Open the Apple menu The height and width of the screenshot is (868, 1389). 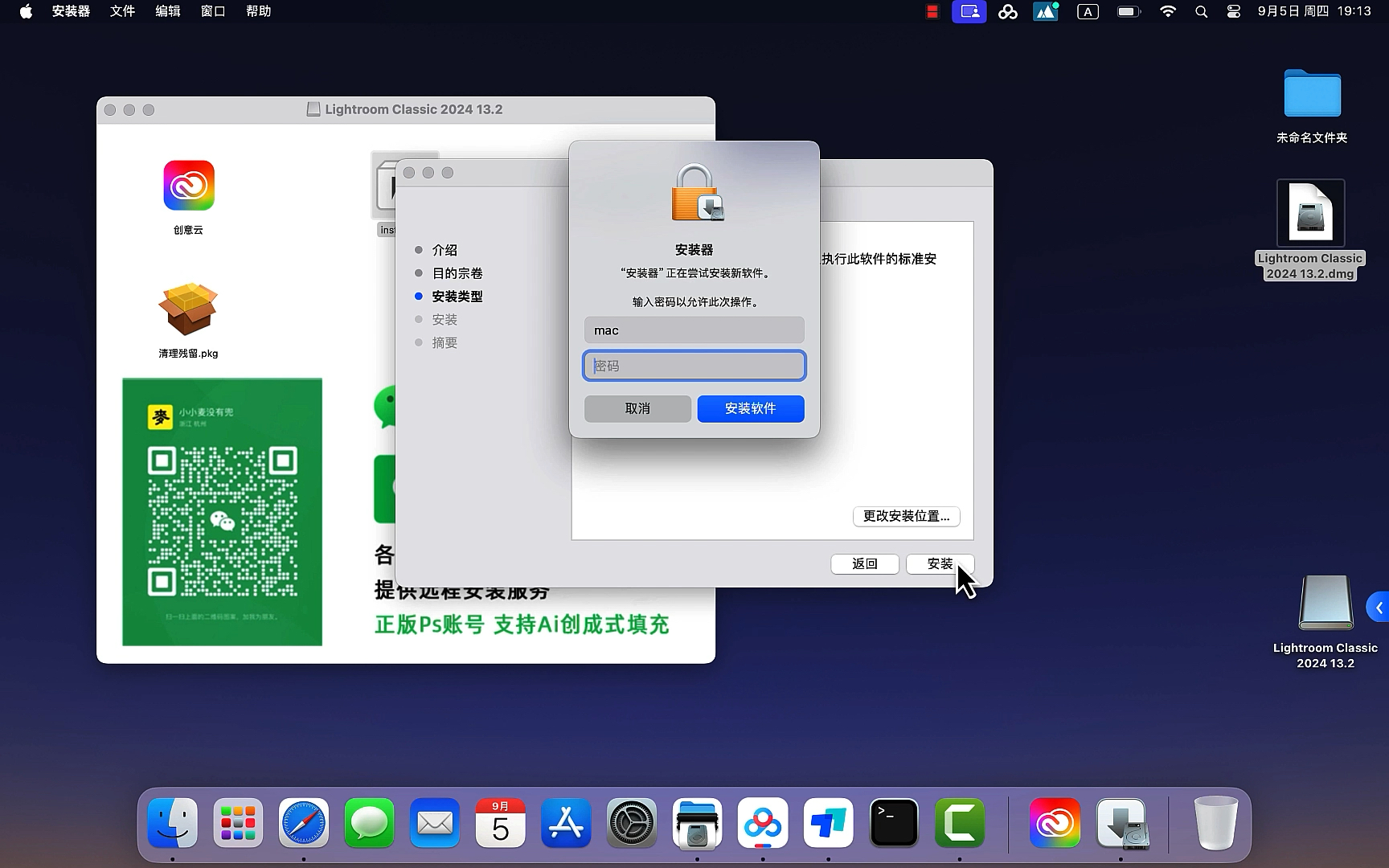tap(26, 11)
